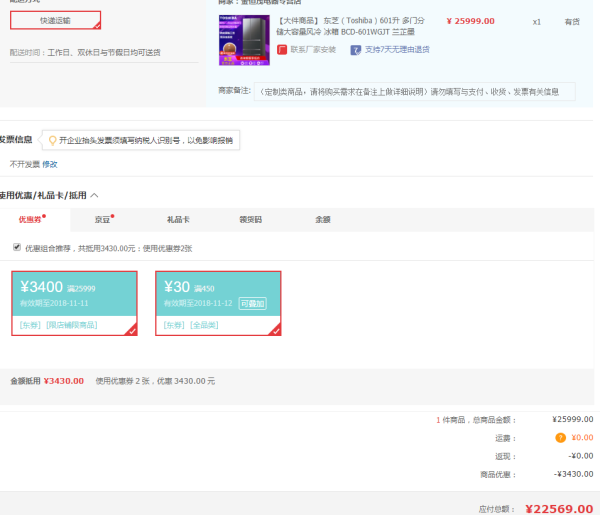Click the 使用优惠券 2 张 summary text
The width and height of the screenshot is (600, 515).
[155, 381]
